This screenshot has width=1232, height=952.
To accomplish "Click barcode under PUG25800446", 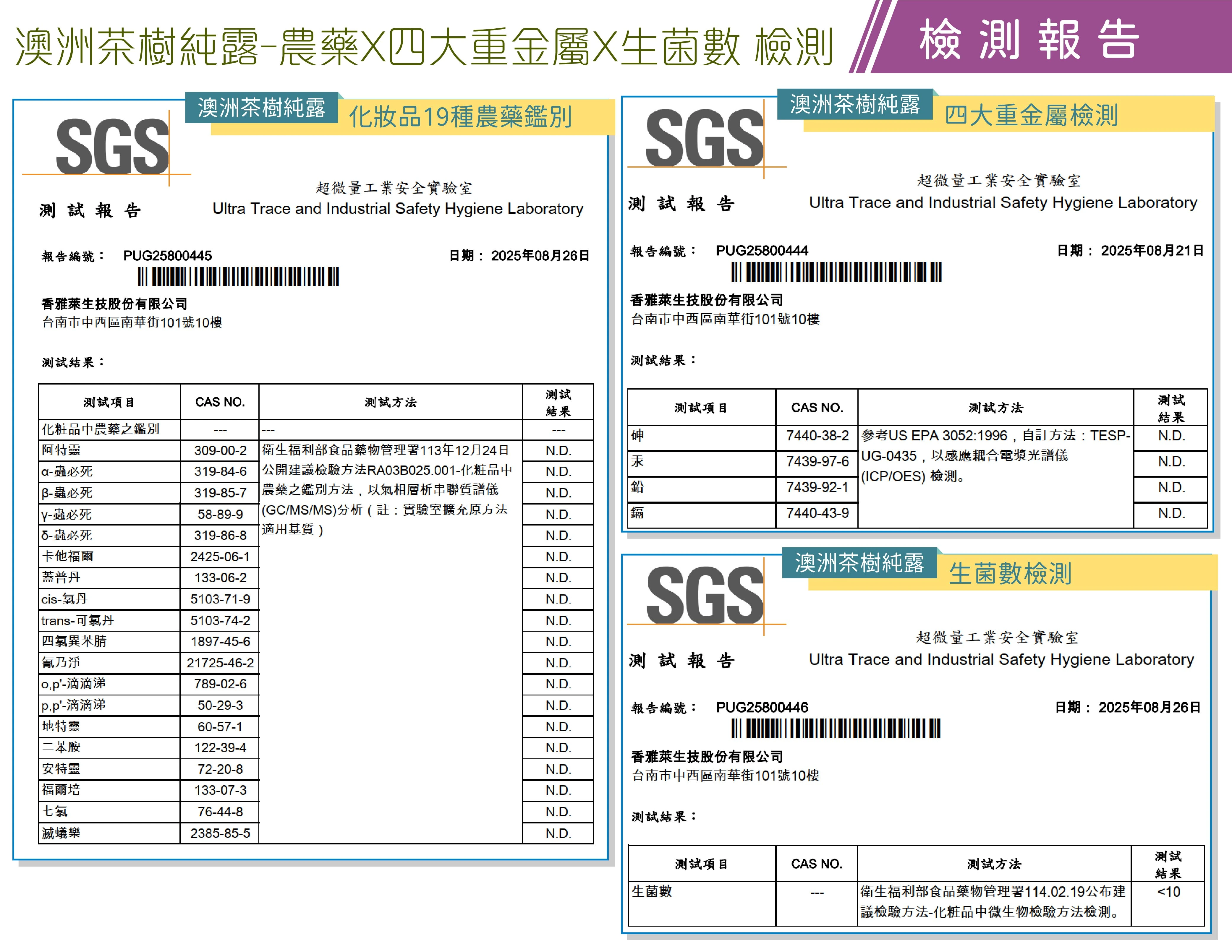I will point(836,729).
